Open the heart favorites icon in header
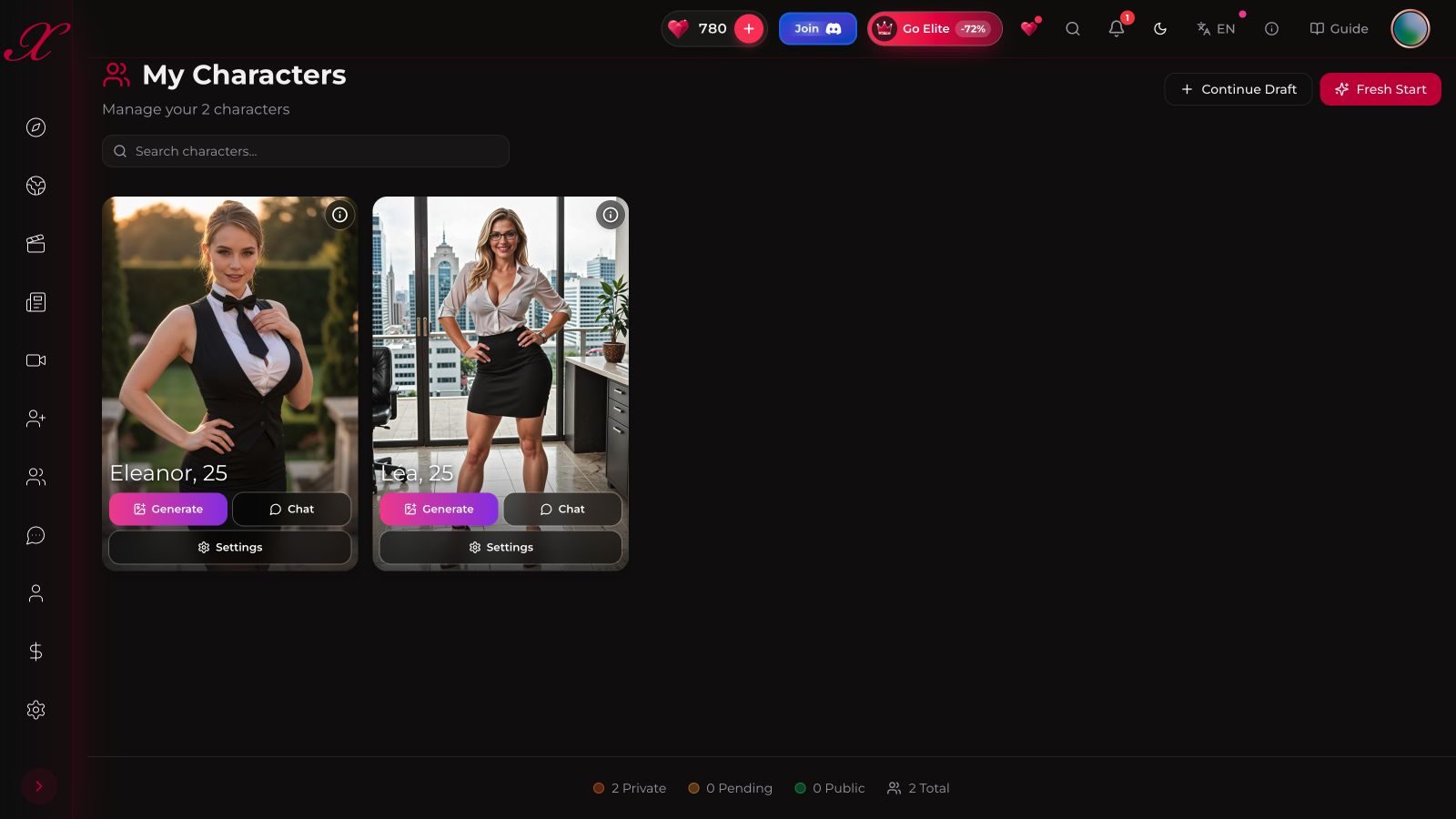 tap(1029, 28)
